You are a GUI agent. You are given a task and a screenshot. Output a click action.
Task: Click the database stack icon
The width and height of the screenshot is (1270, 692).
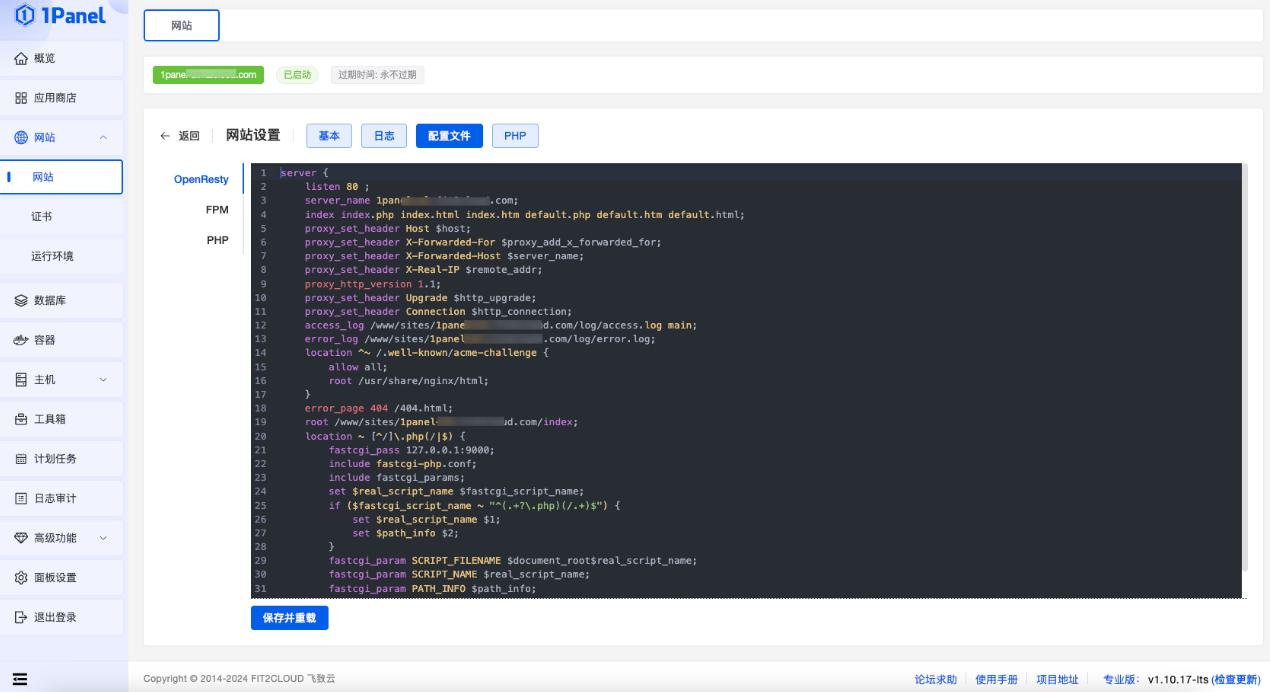[x=21, y=300]
